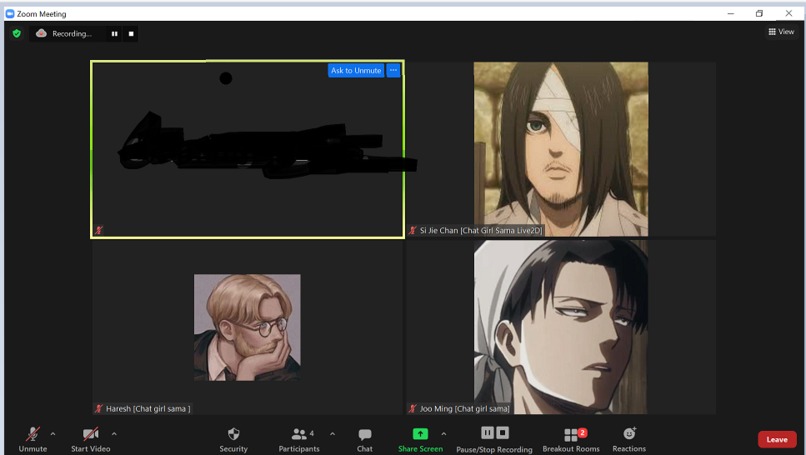Expand audio options arrow beside Unmute
The height and width of the screenshot is (455, 806).
click(x=53, y=434)
